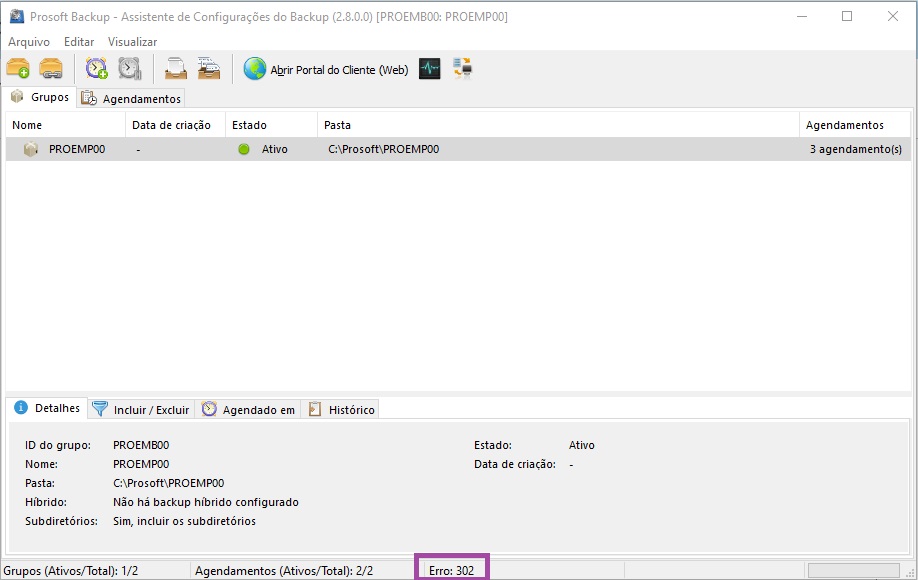Viewport: 918px width, 580px height.
Task: Select the Detalhes tab
Action: pos(47,408)
